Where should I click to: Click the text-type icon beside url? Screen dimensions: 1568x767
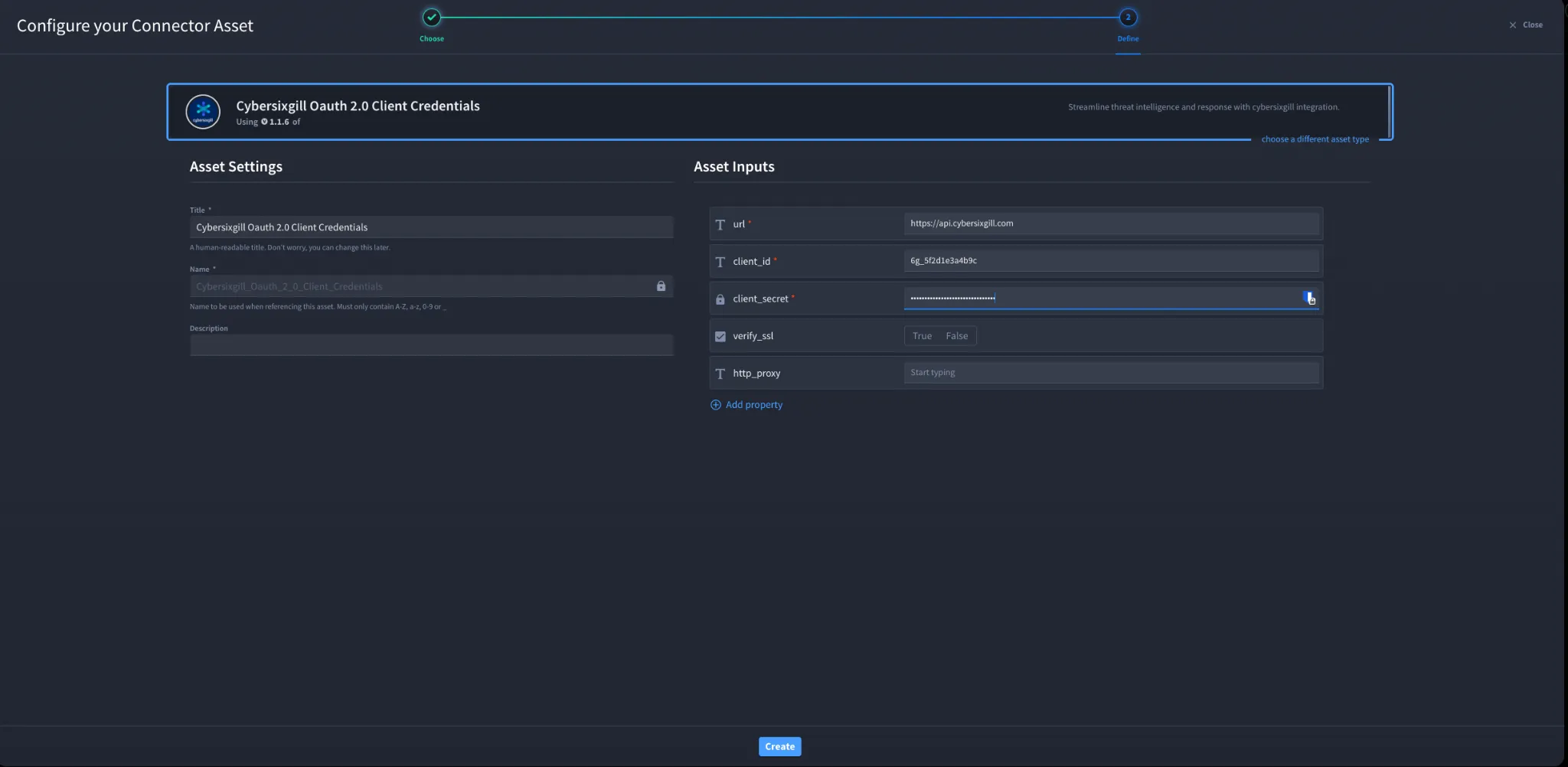coord(720,224)
